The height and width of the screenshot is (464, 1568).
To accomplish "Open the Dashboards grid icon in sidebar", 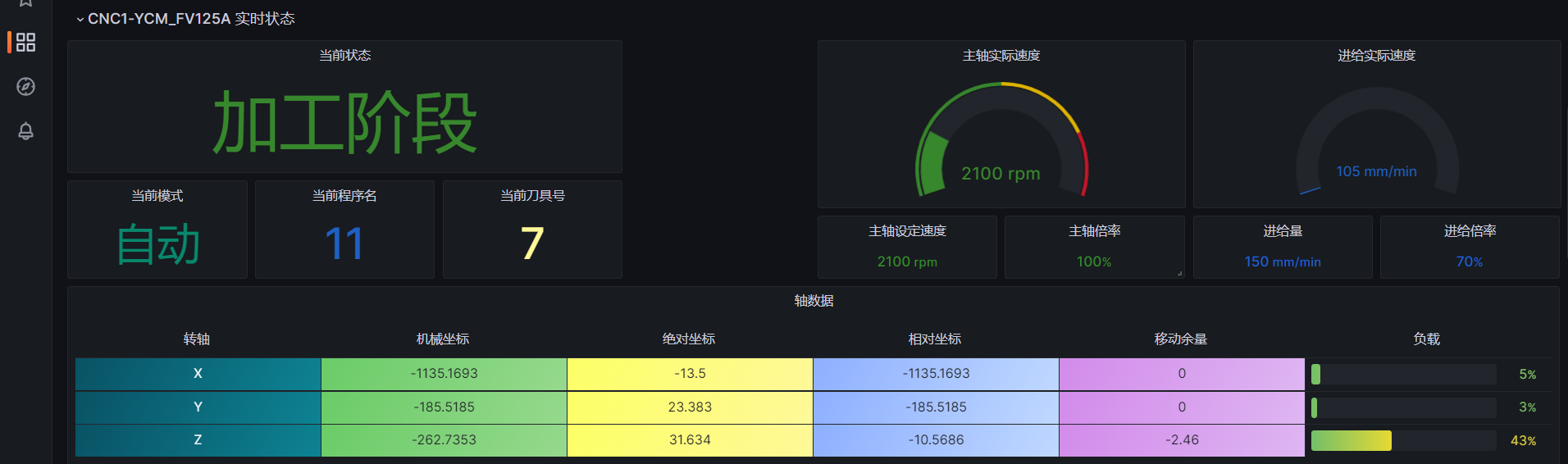I will tap(25, 42).
